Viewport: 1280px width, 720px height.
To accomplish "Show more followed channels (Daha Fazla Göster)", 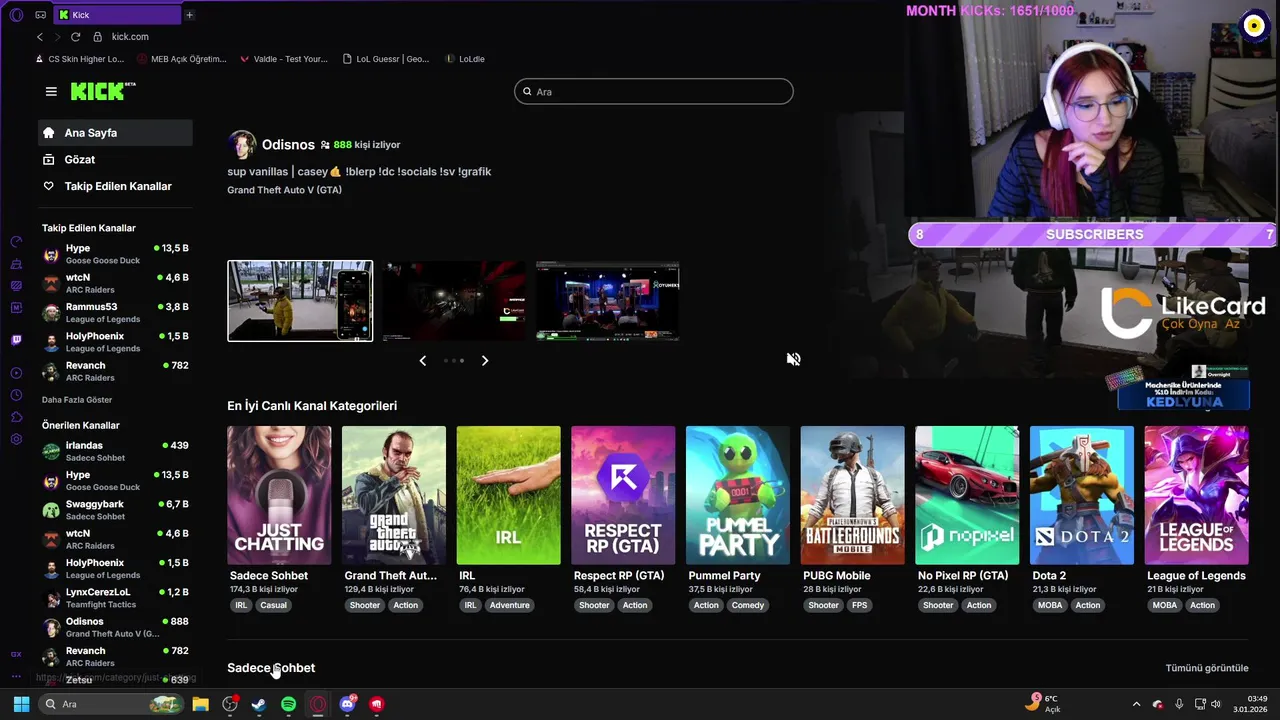I will pos(77,400).
